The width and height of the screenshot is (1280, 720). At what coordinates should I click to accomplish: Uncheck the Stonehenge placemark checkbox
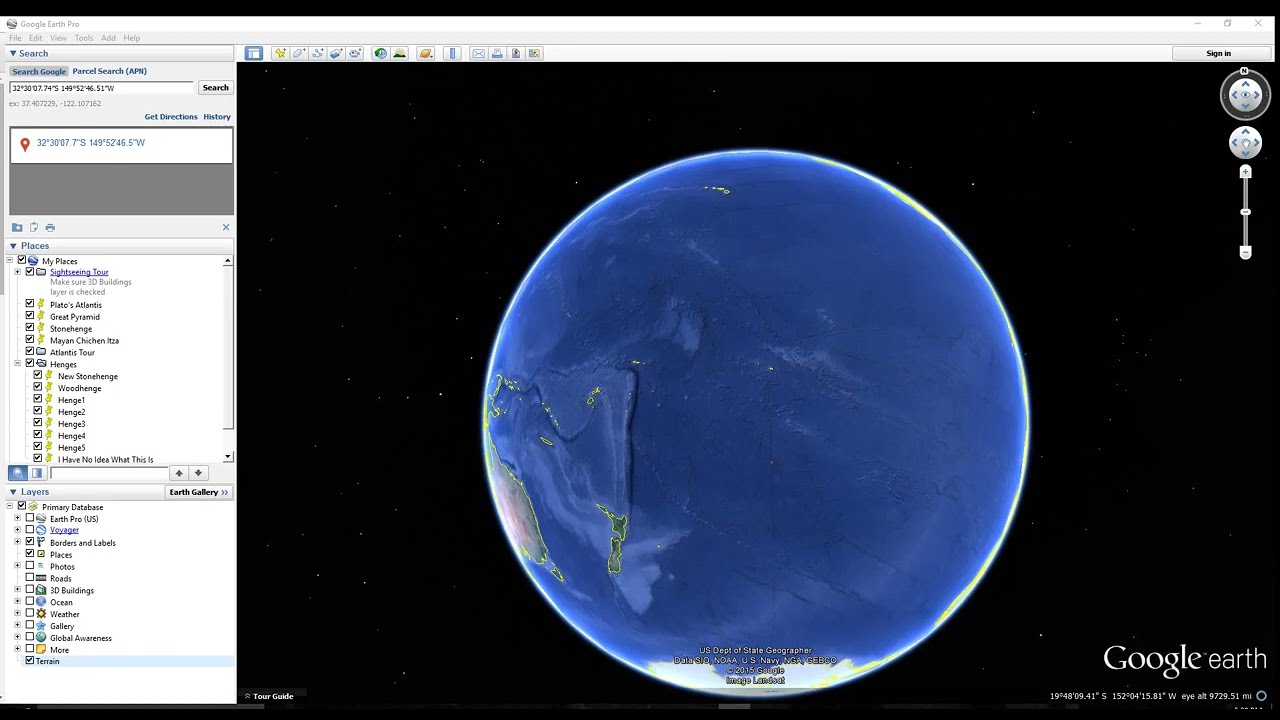coord(30,328)
